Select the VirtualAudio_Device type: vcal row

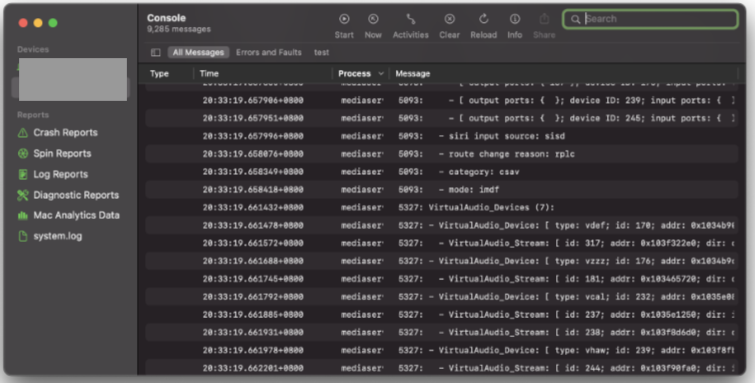pyautogui.click(x=442, y=296)
